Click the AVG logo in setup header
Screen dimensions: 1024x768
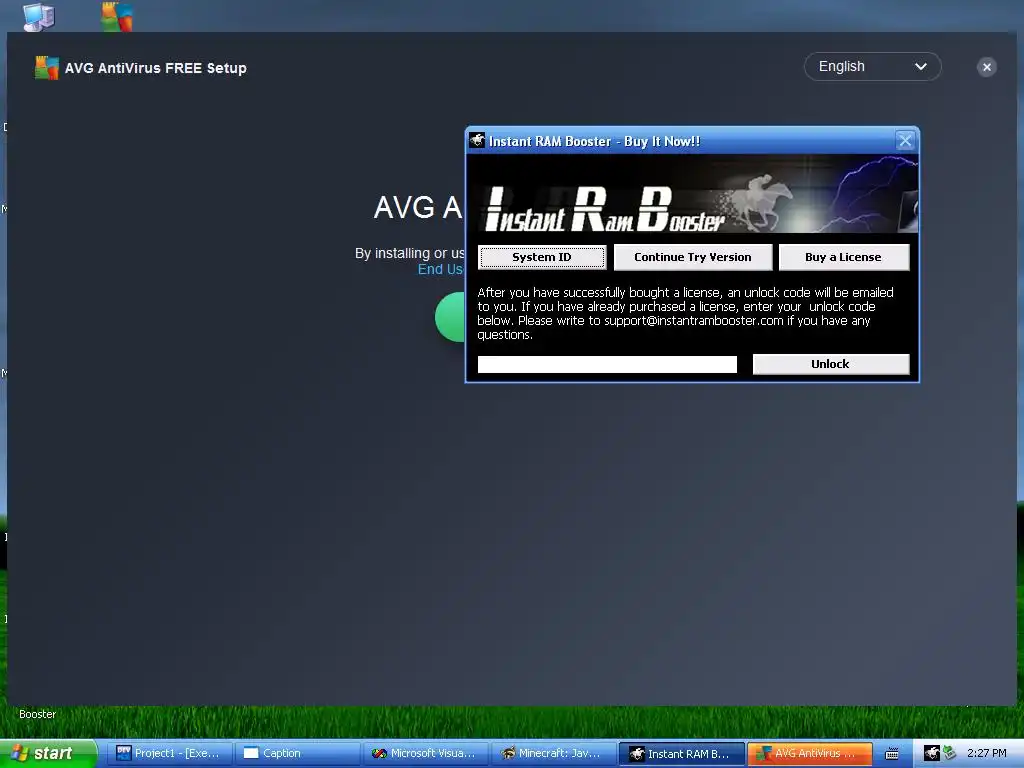click(46, 68)
